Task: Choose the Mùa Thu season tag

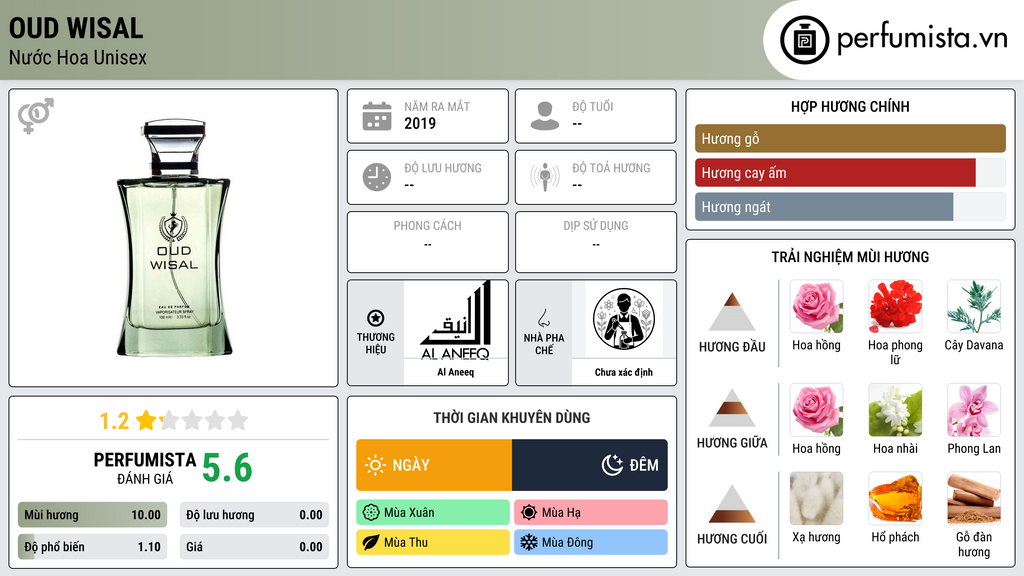Action: (433, 542)
